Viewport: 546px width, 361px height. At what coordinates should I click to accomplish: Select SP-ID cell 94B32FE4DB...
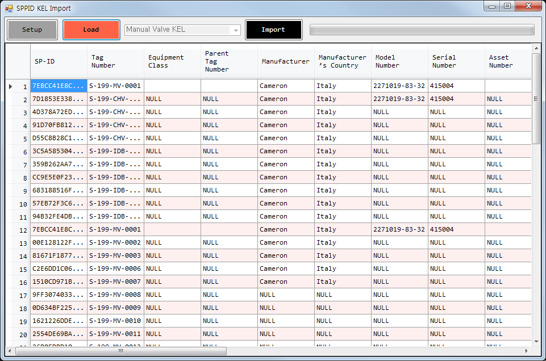[x=59, y=217]
